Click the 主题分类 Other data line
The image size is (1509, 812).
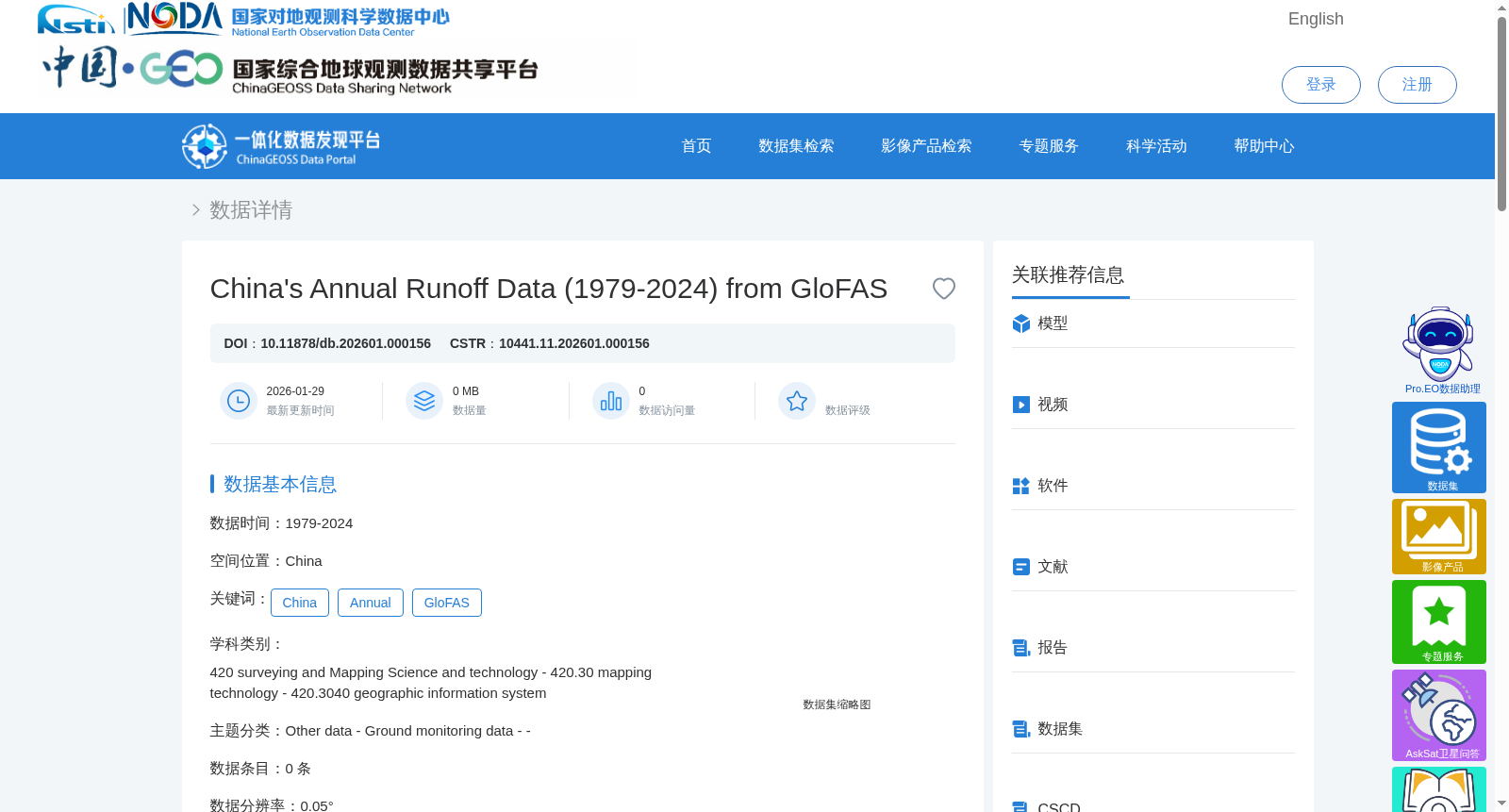(x=371, y=731)
